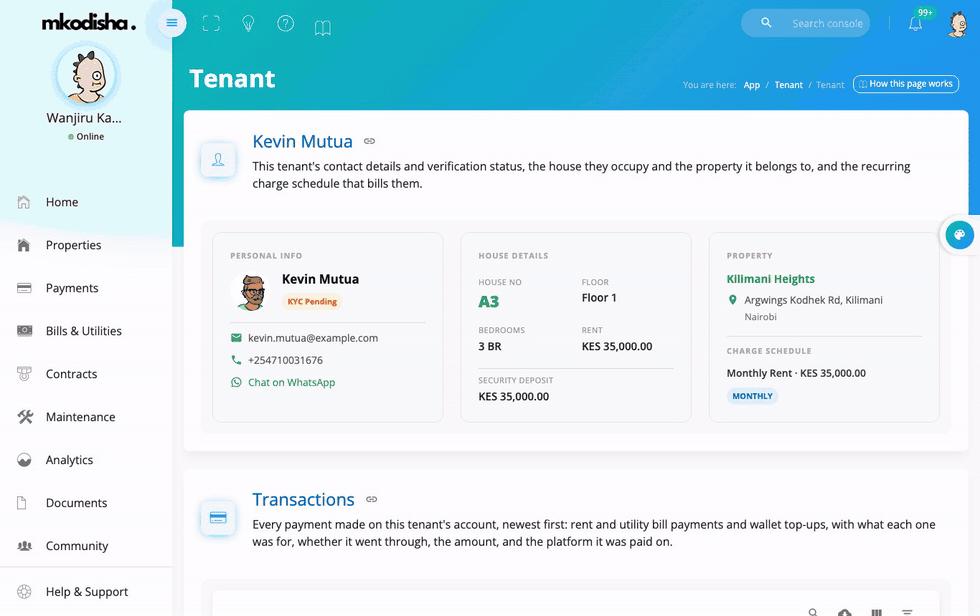The image size is (980, 616).
Task: Open Help & Support in the sidebar
Action: [86, 592]
